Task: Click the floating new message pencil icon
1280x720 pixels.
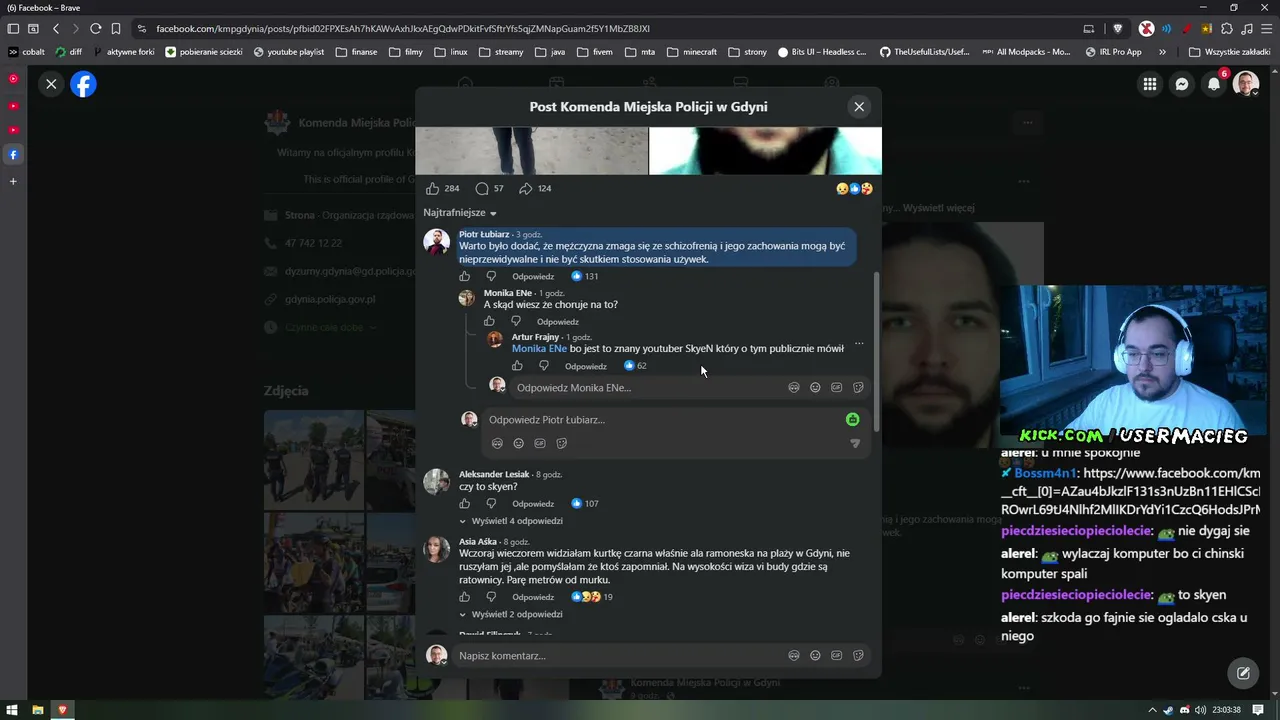Action: tap(1243, 673)
